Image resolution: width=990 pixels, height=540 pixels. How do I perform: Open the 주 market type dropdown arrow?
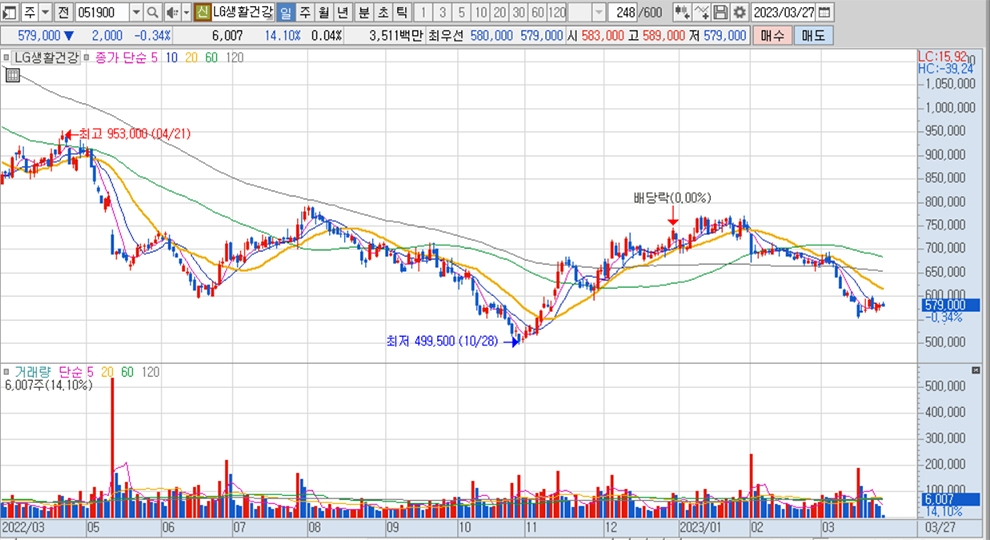45,11
